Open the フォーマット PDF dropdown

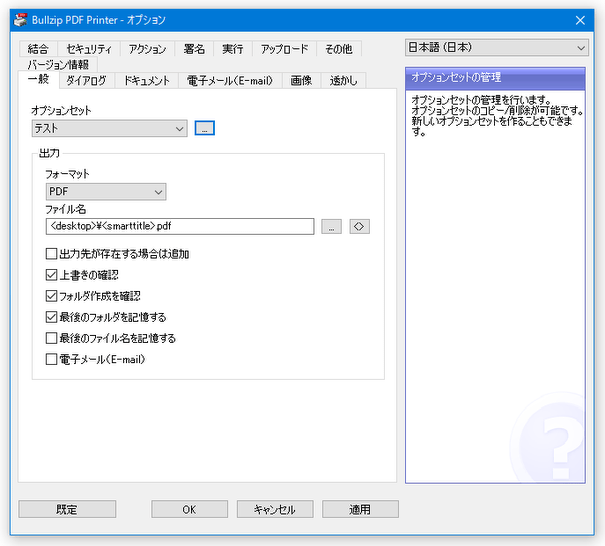point(106,192)
